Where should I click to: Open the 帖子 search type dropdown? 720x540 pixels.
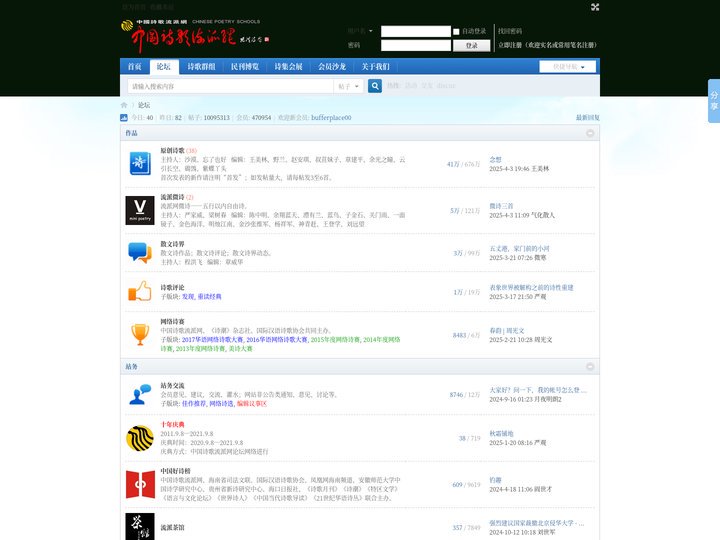[x=349, y=86]
